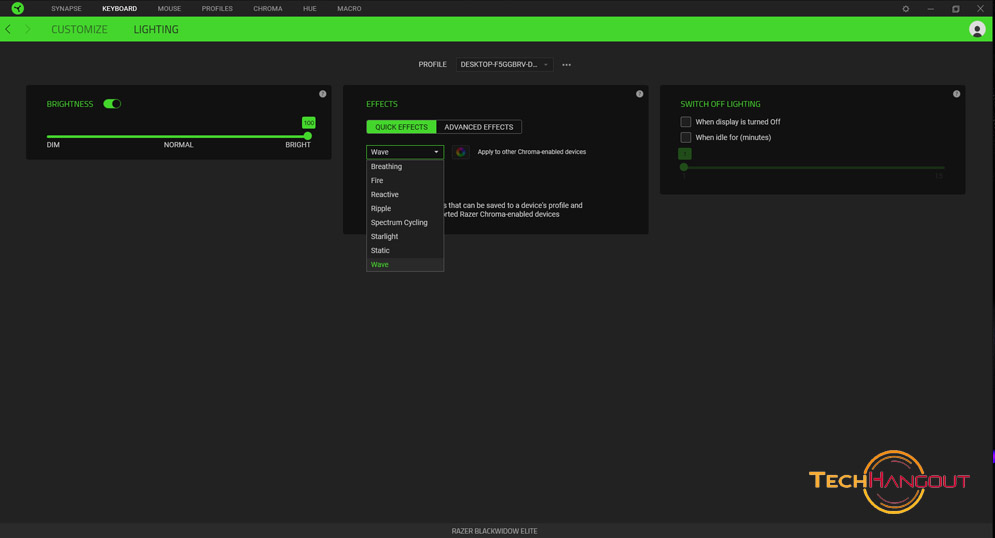Screen dimensions: 995x538
Task: Click 'Apply to other Chroma-enabled devices' text
Action: click(x=532, y=152)
